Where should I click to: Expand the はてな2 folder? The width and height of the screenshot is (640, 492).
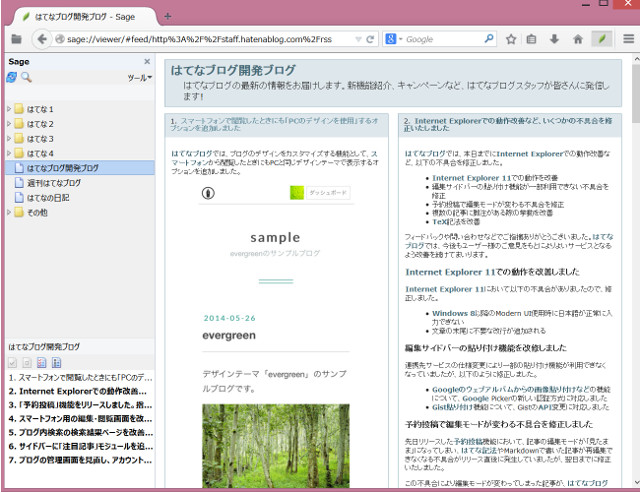pos(9,124)
